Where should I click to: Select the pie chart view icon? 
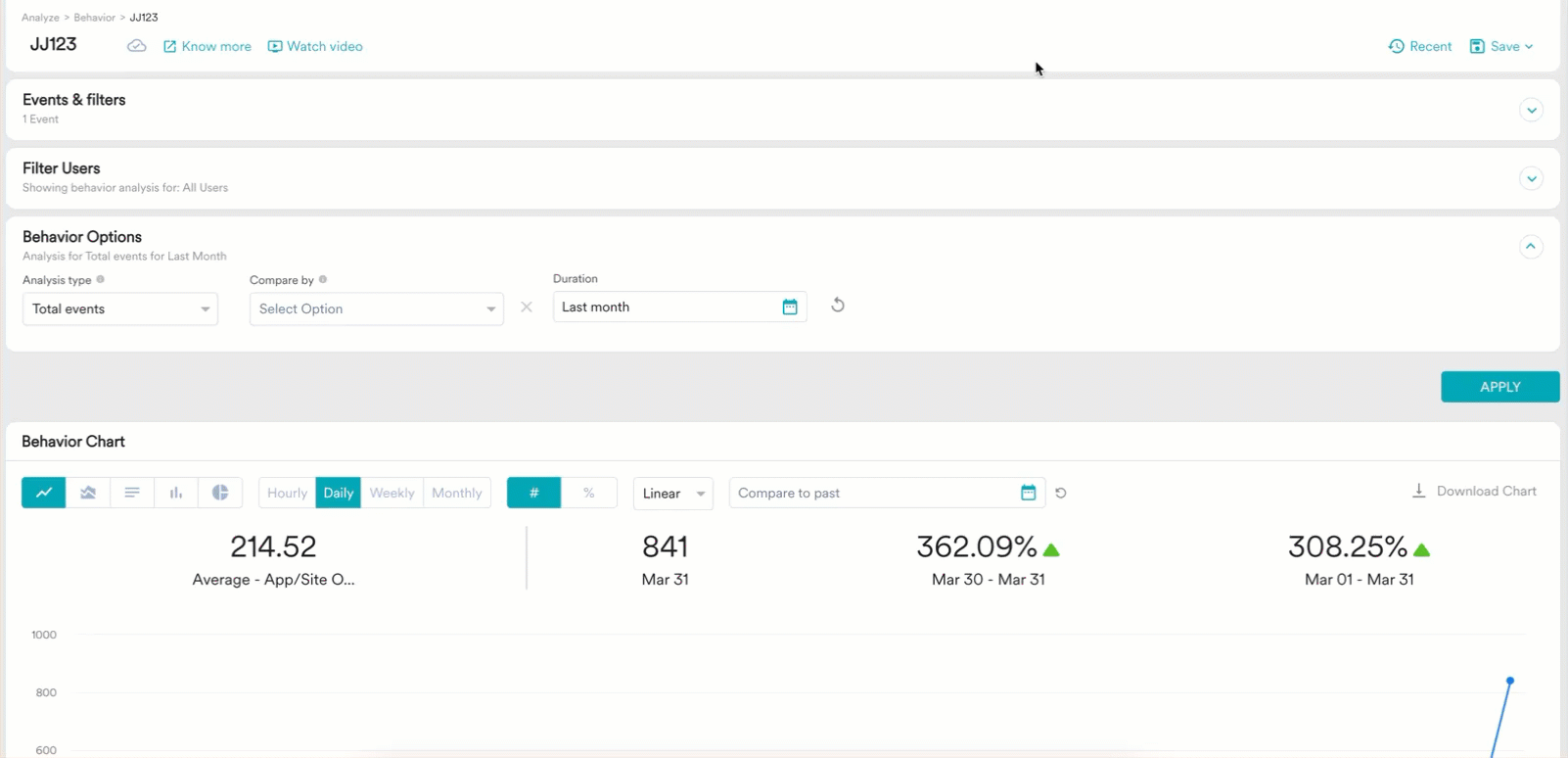click(x=220, y=493)
